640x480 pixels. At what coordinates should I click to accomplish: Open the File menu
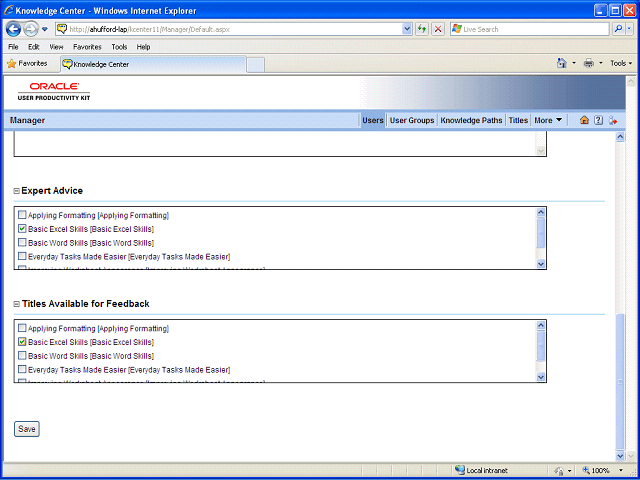tap(13, 47)
